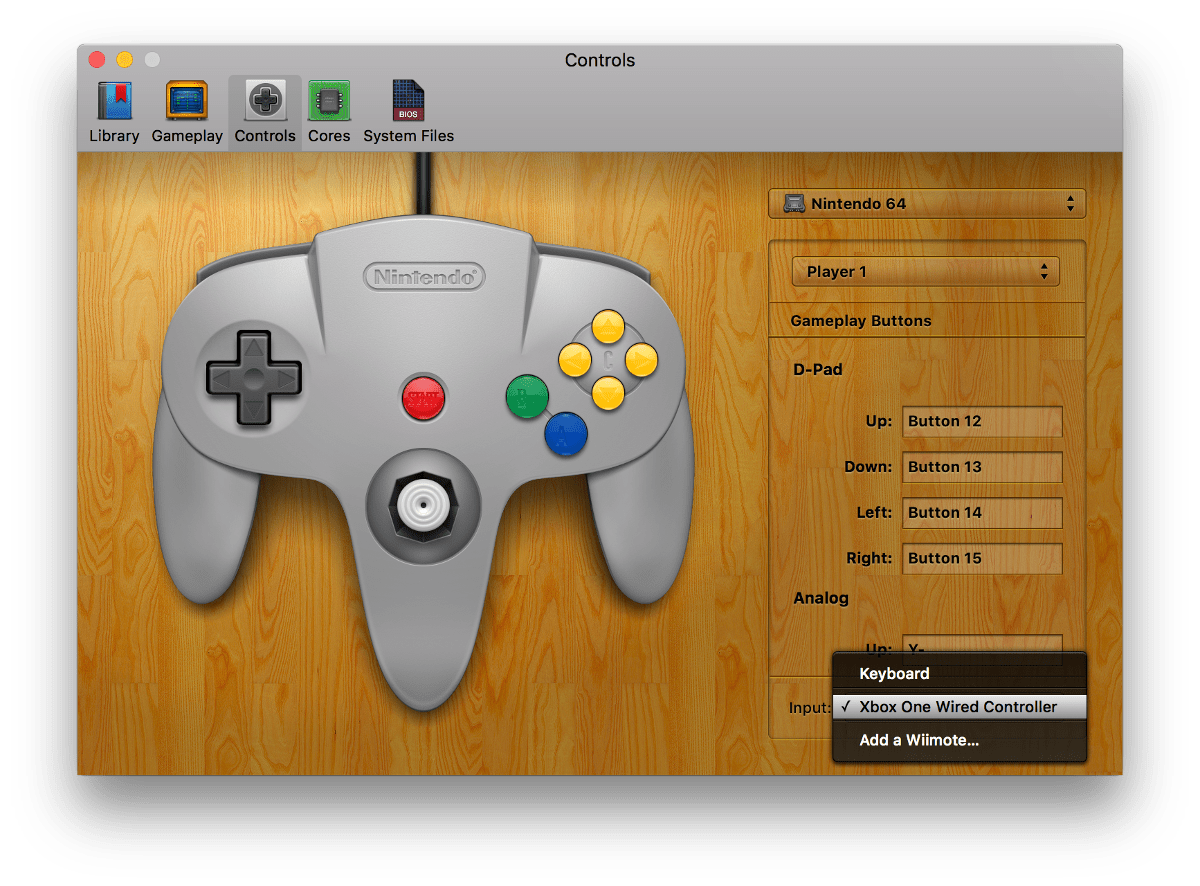The height and width of the screenshot is (886, 1200).
Task: Click the blue A button on the controller
Action: click(x=565, y=432)
